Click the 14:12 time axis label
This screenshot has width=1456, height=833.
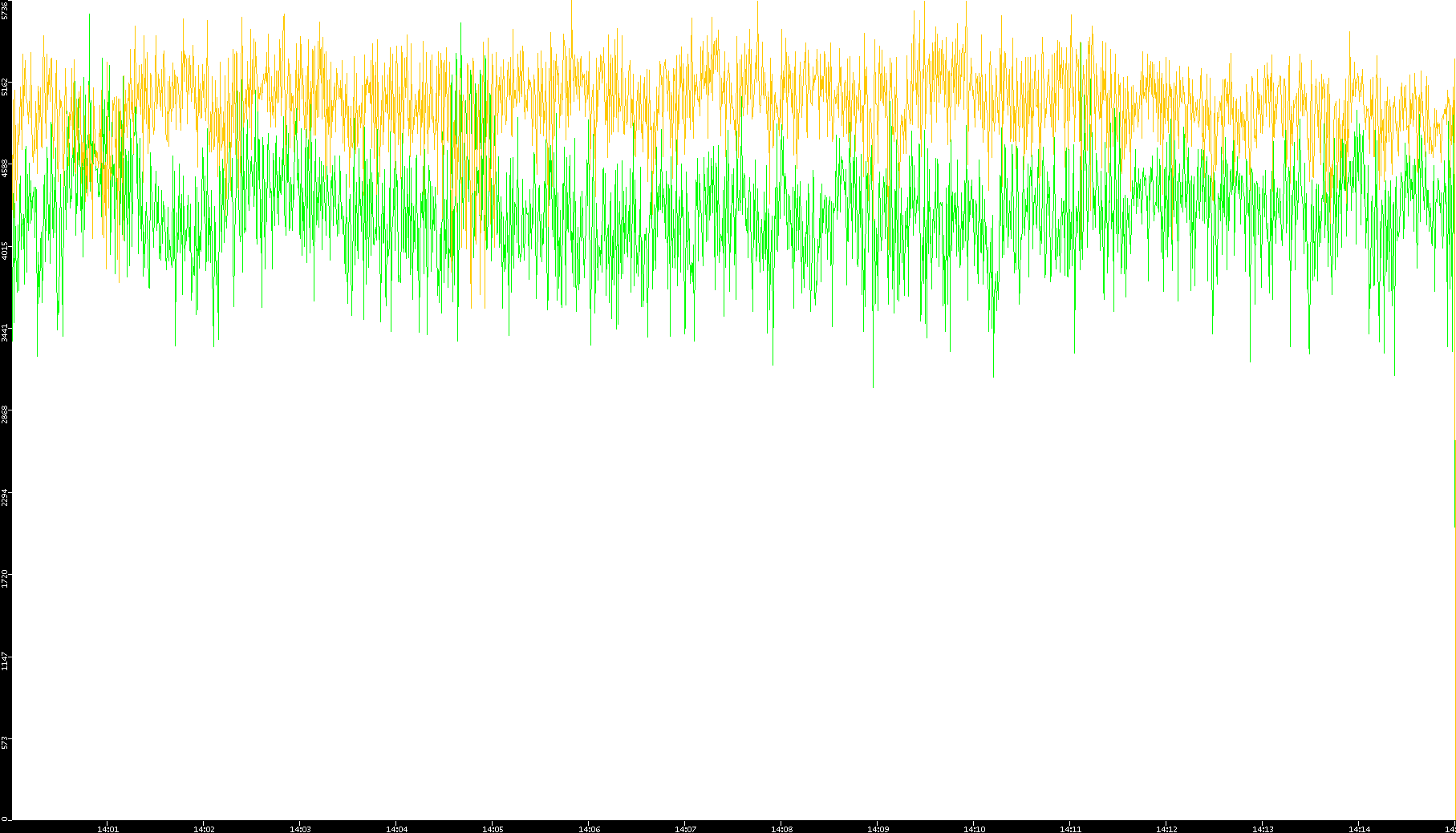coord(1166,828)
